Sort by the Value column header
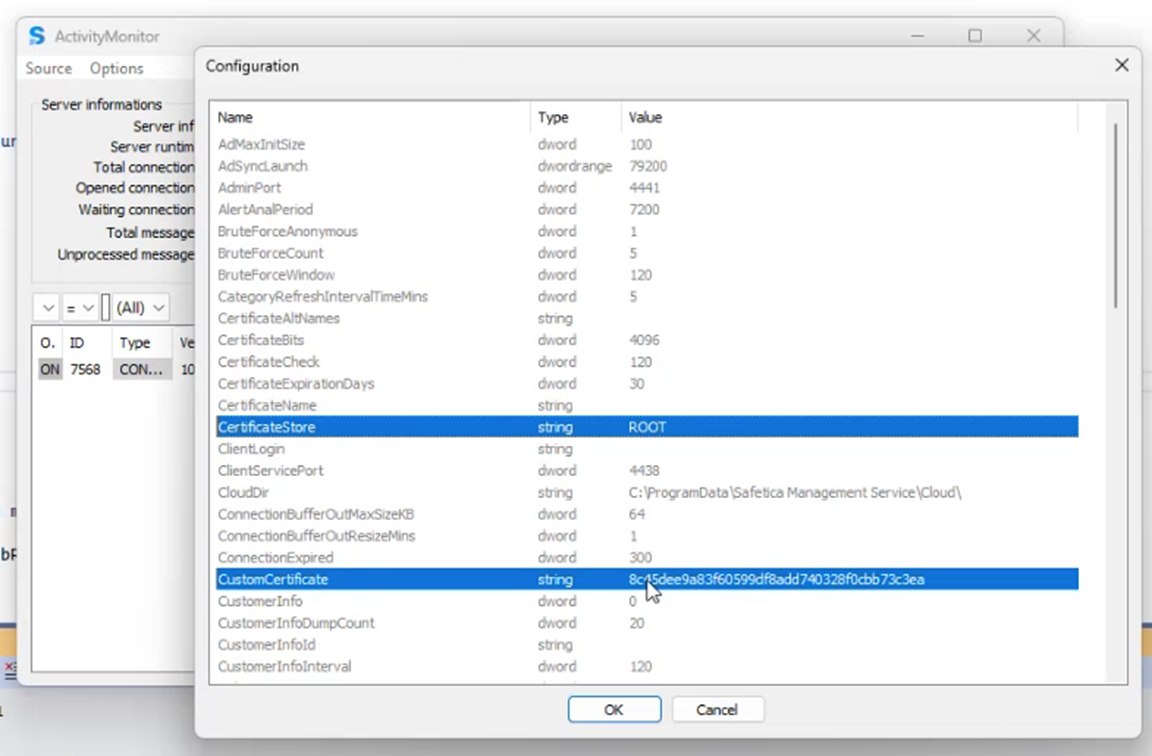 (645, 117)
